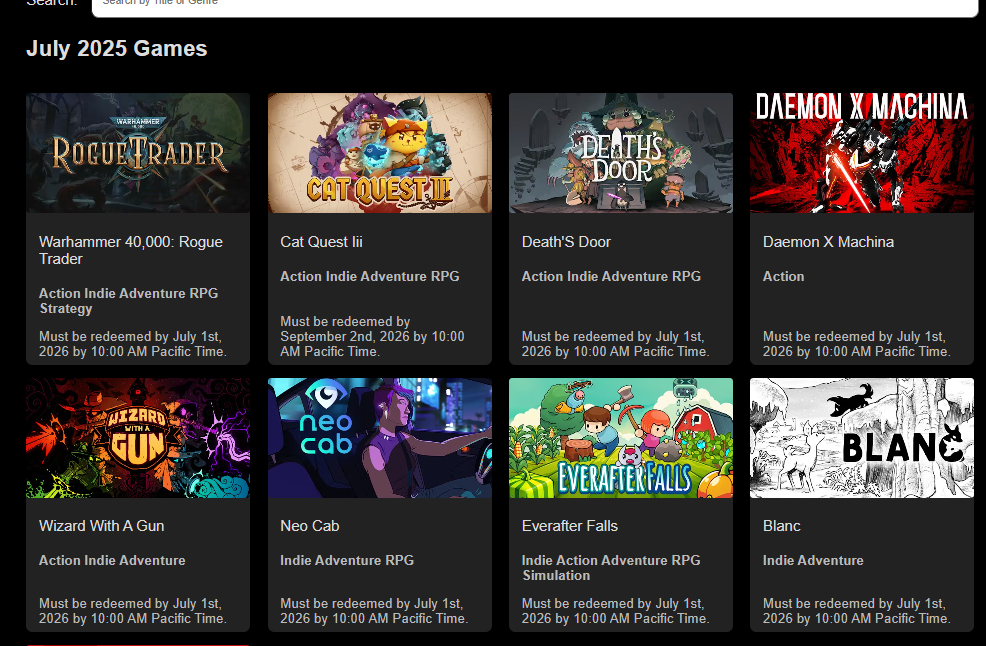Select the Everafter Falls title text
Image resolution: width=986 pixels, height=646 pixels.
[x=570, y=526]
